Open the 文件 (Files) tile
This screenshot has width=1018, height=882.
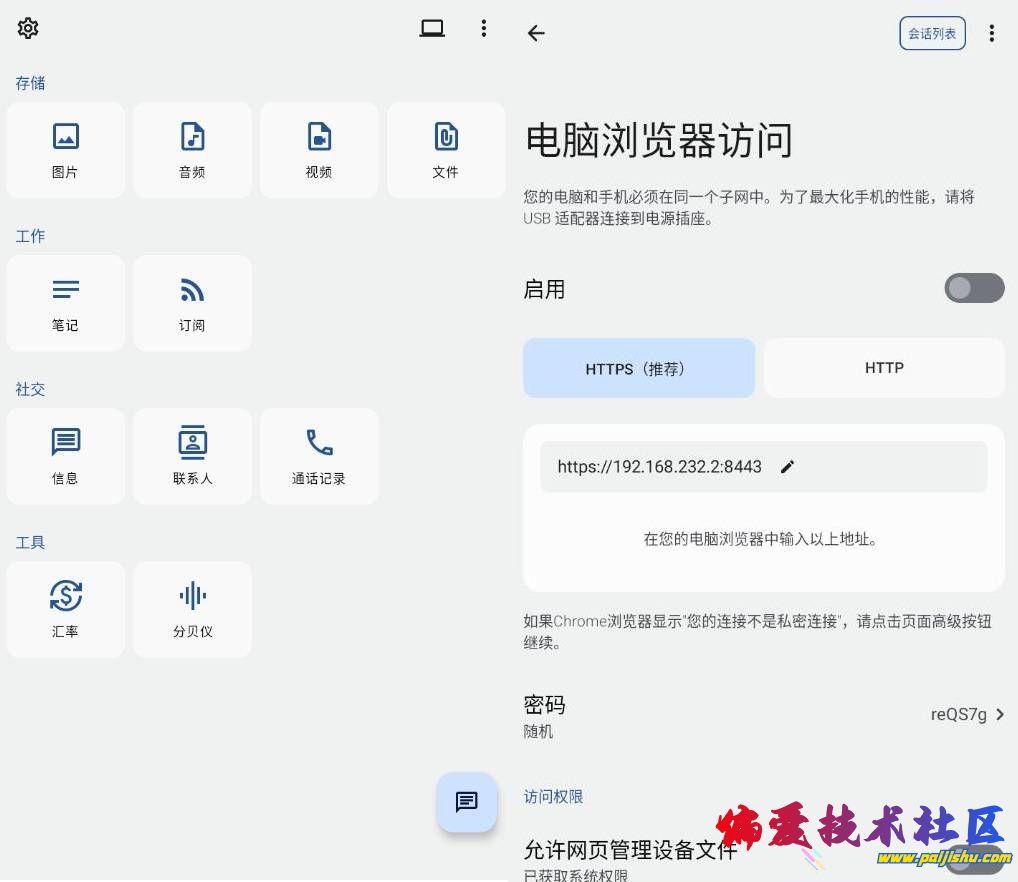click(x=446, y=150)
